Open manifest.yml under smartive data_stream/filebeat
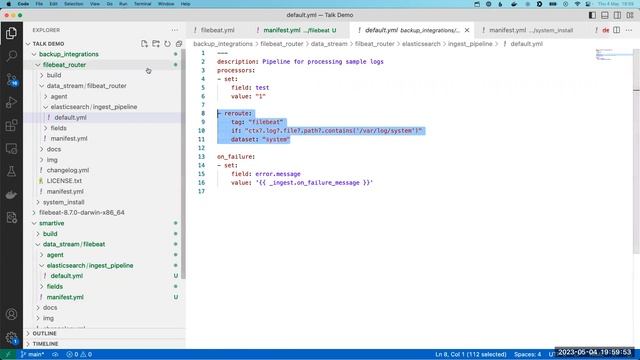 (x=65, y=297)
